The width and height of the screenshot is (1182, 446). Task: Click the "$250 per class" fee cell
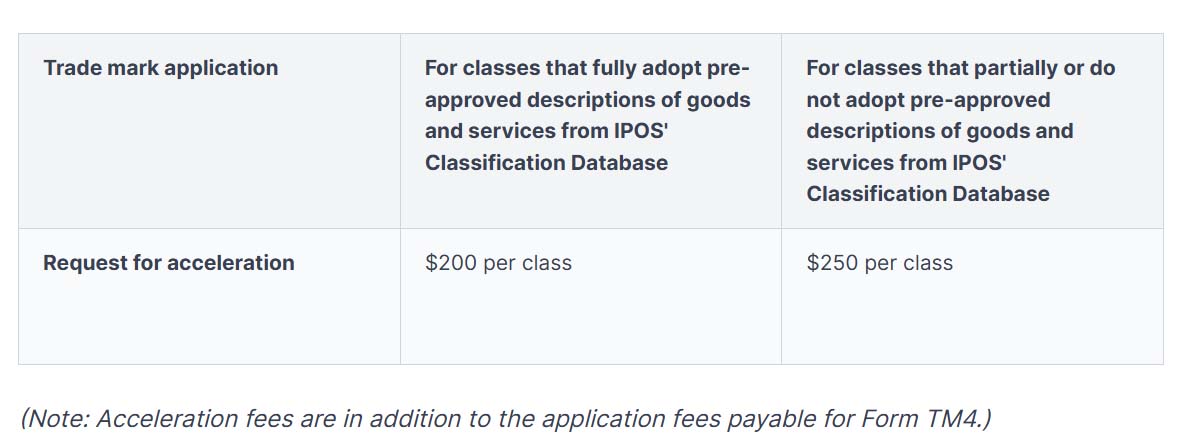(879, 263)
